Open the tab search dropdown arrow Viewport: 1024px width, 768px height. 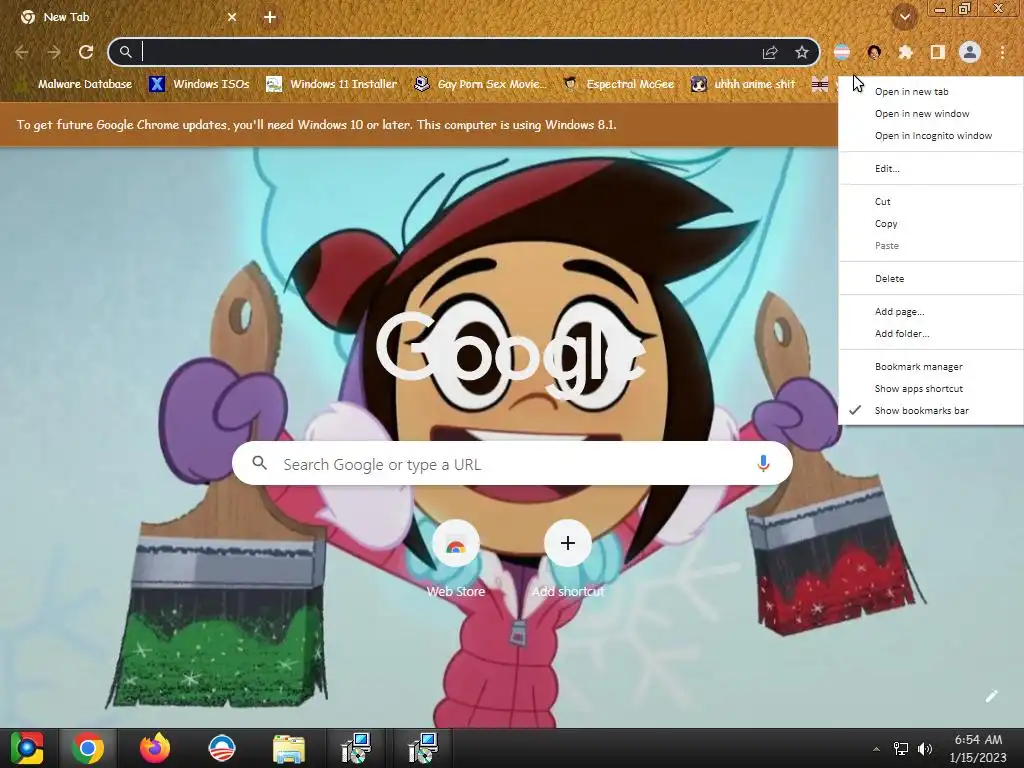point(904,18)
